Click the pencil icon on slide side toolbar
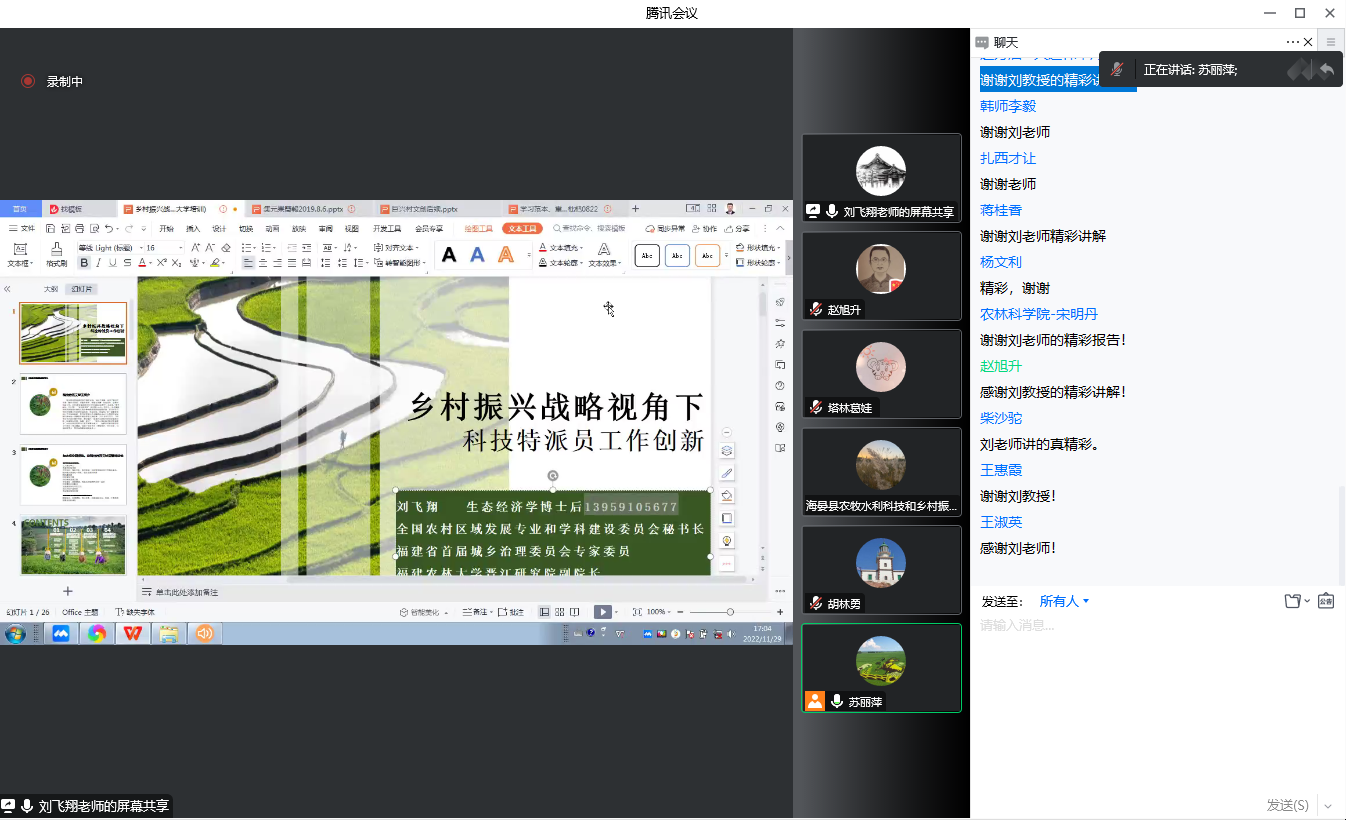 click(x=727, y=473)
